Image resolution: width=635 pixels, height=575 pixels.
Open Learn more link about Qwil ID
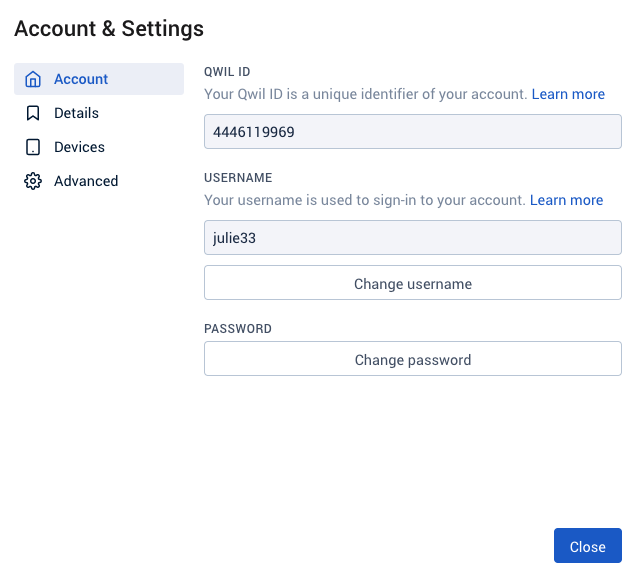click(568, 94)
